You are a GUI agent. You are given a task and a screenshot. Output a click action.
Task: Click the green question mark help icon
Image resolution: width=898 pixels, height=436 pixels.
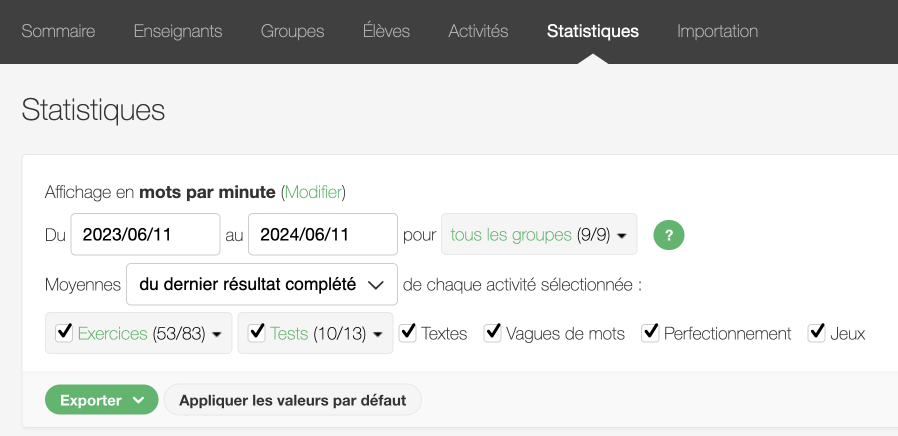click(669, 235)
